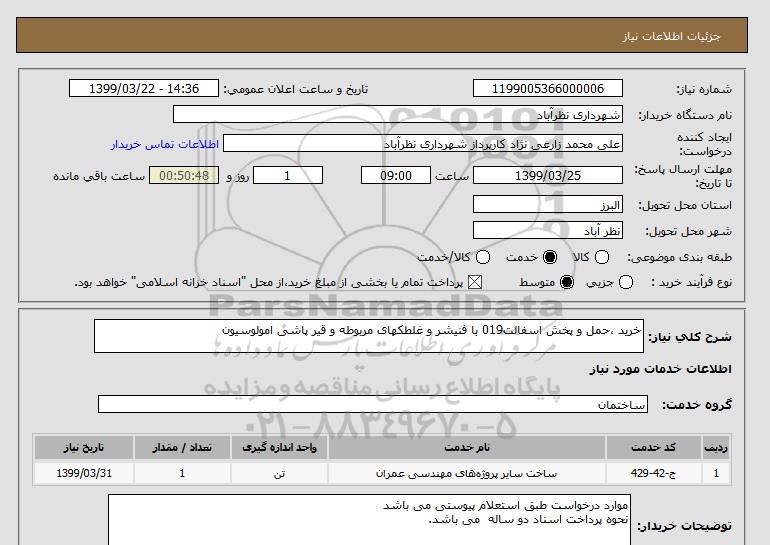Click the announcement date field 1399/03/22 - 14:36

tap(144, 88)
